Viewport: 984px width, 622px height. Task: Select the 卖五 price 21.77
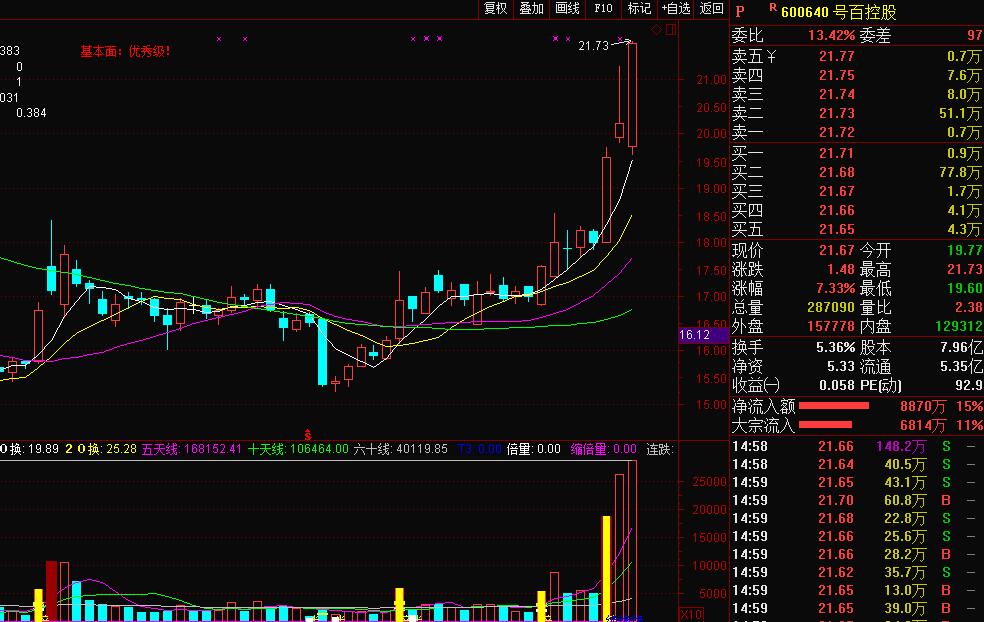click(837, 56)
